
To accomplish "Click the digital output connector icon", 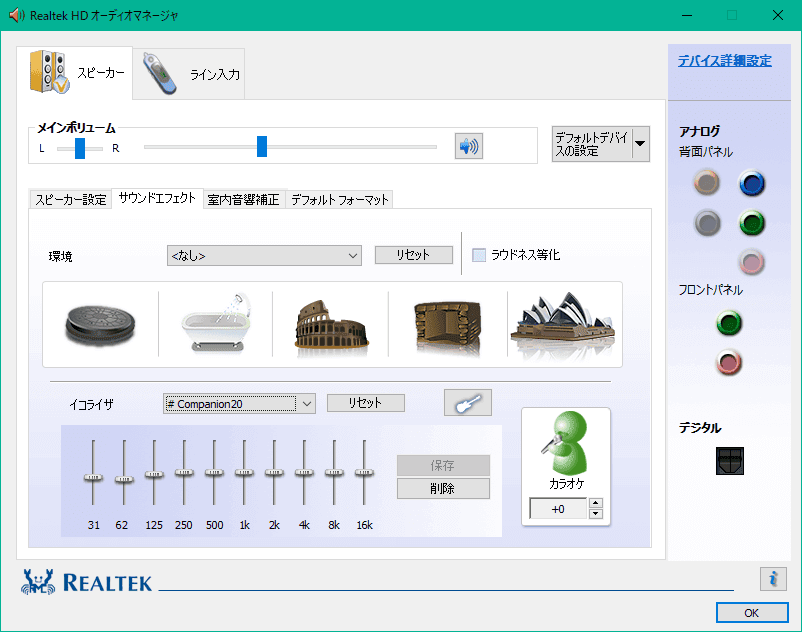I will click(x=731, y=460).
